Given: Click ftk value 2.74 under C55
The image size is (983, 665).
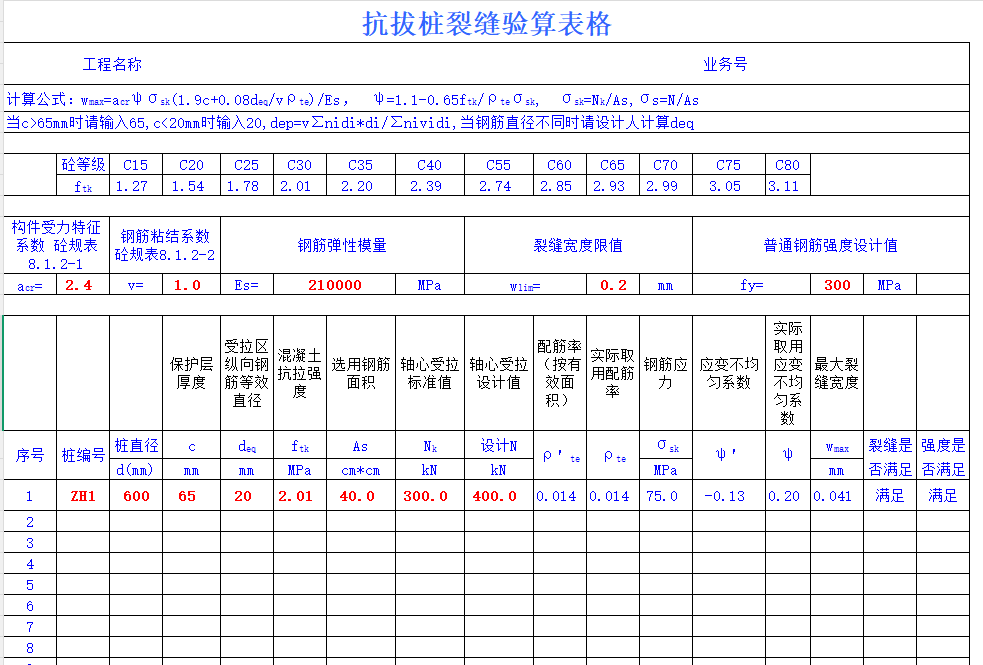Looking at the screenshot, I should (x=498, y=186).
